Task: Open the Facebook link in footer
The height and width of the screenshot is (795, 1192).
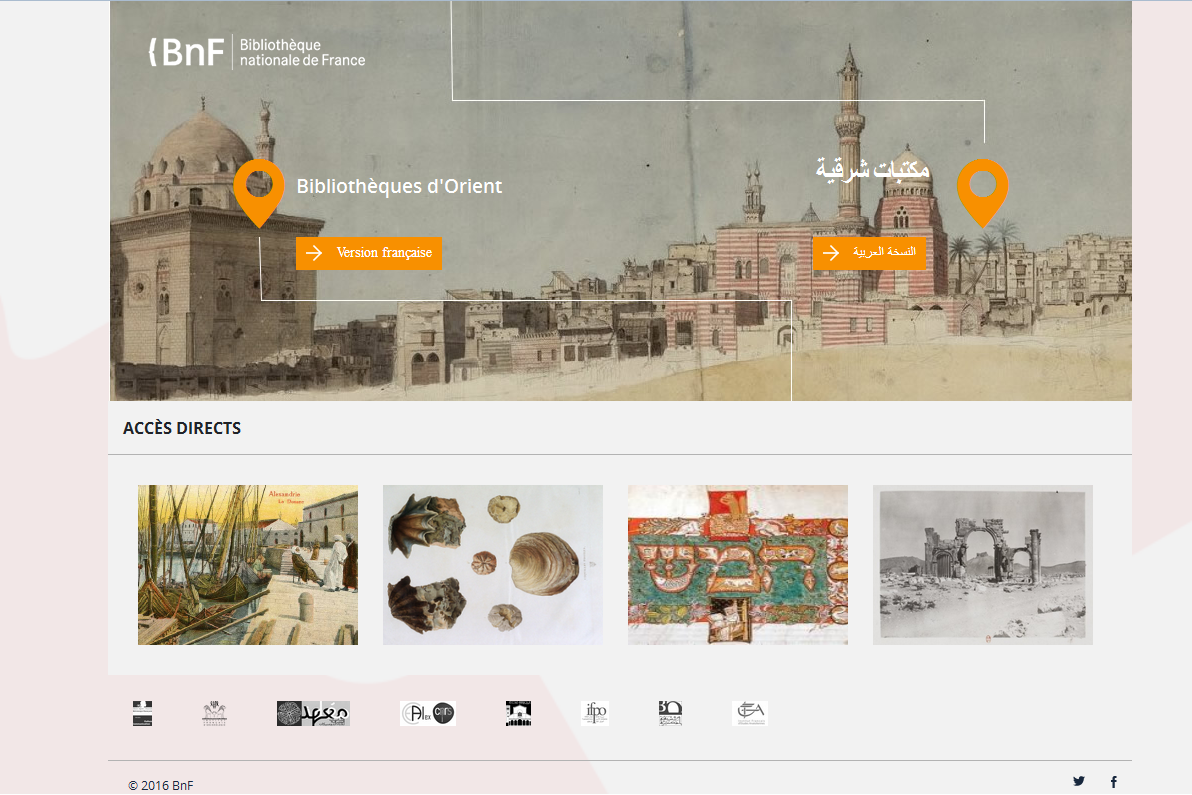Action: point(1114,781)
